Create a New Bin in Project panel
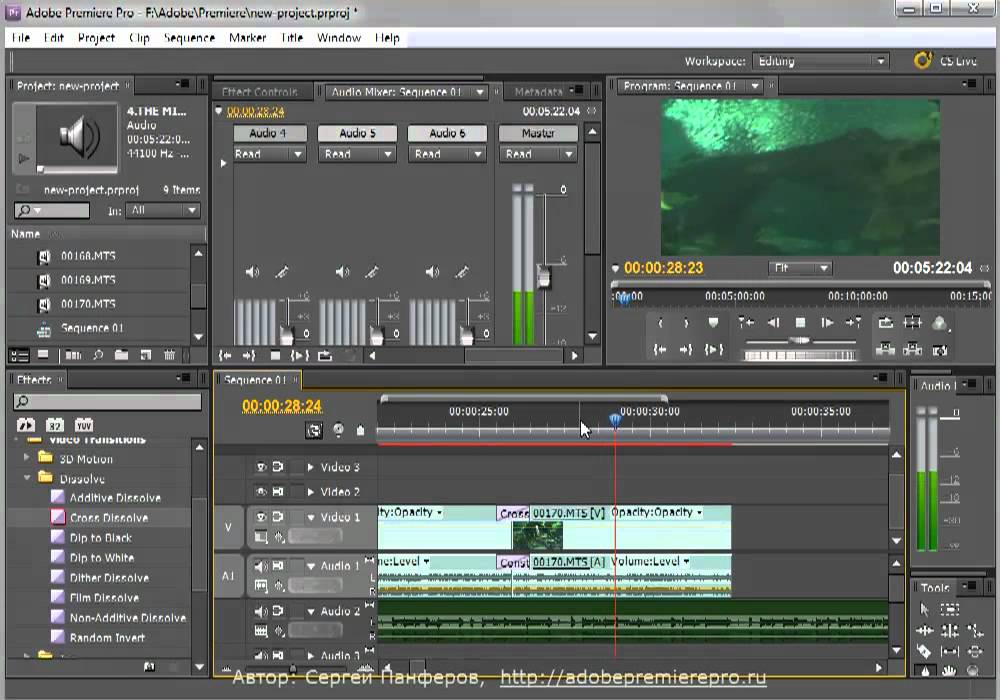This screenshot has width=1000, height=700. click(121, 355)
